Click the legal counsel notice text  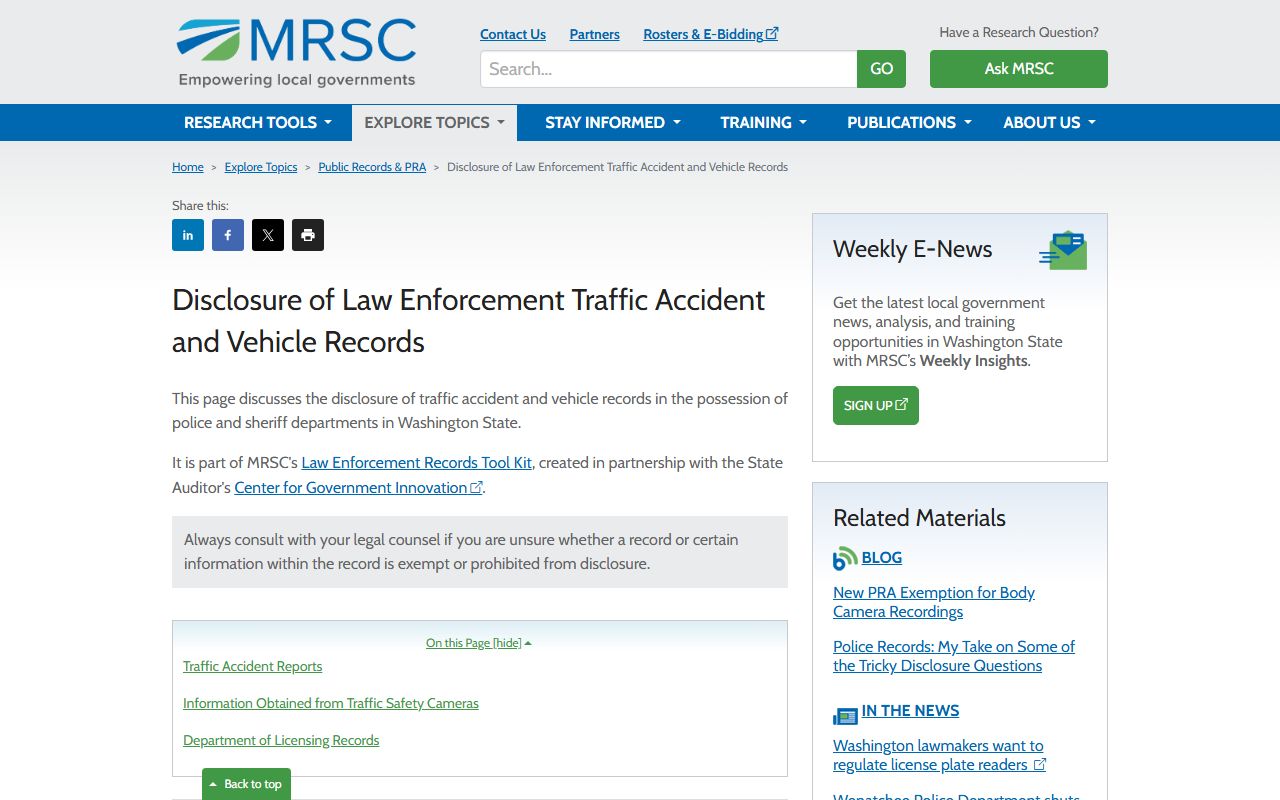coord(461,551)
